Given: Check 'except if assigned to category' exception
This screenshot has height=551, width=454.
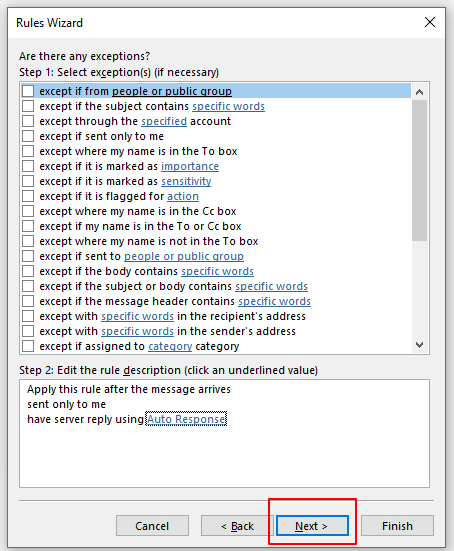Looking at the screenshot, I should [28, 346].
